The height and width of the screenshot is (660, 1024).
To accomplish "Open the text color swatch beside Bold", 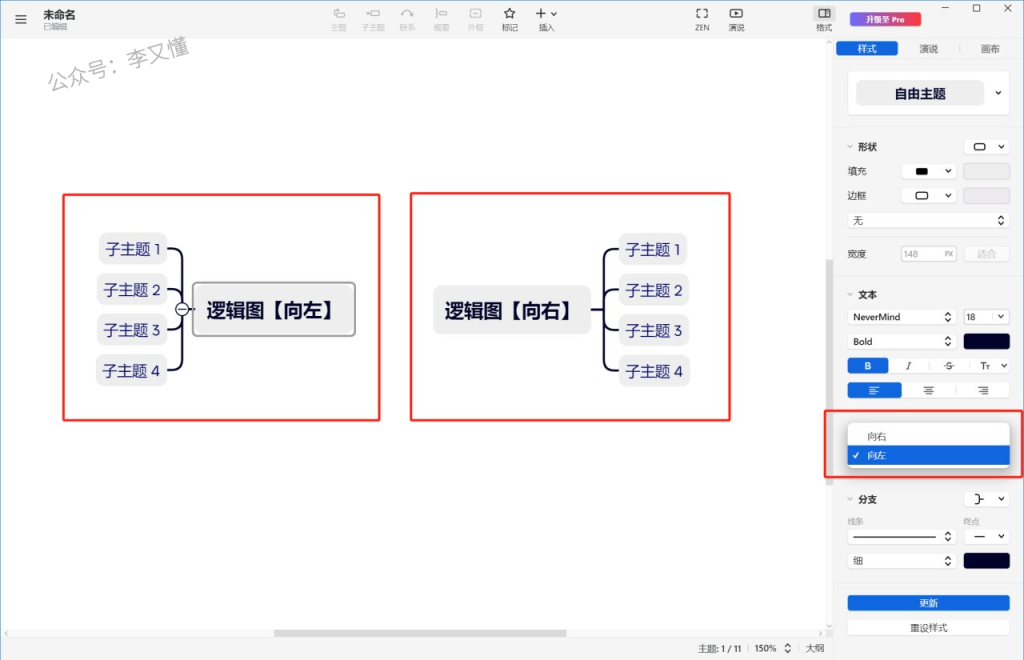I will (986, 342).
